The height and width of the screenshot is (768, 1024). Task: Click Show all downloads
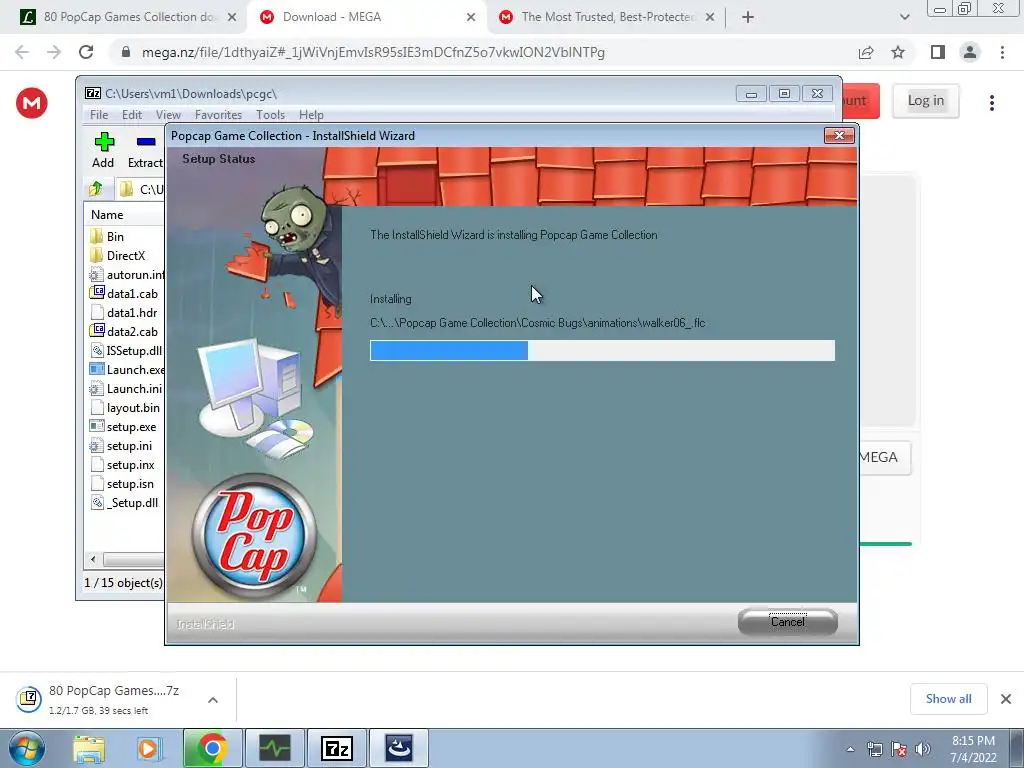(x=948, y=699)
